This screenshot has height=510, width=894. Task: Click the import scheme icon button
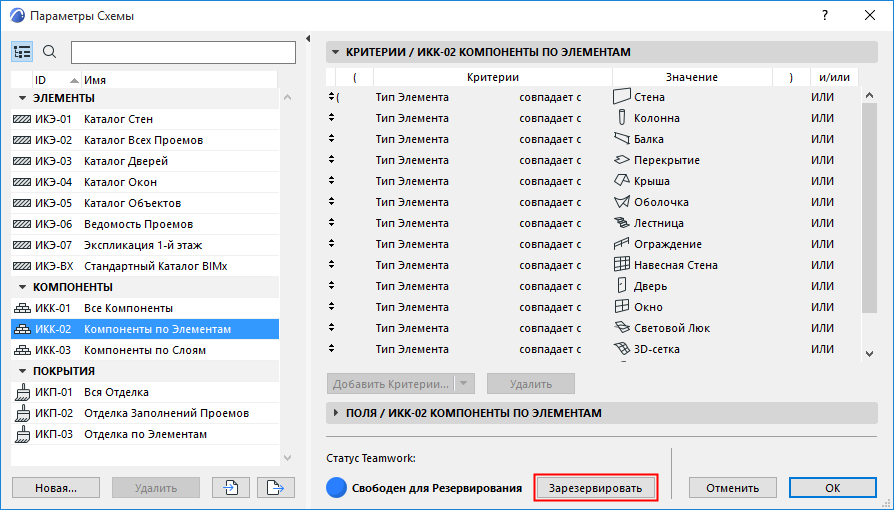click(x=230, y=488)
